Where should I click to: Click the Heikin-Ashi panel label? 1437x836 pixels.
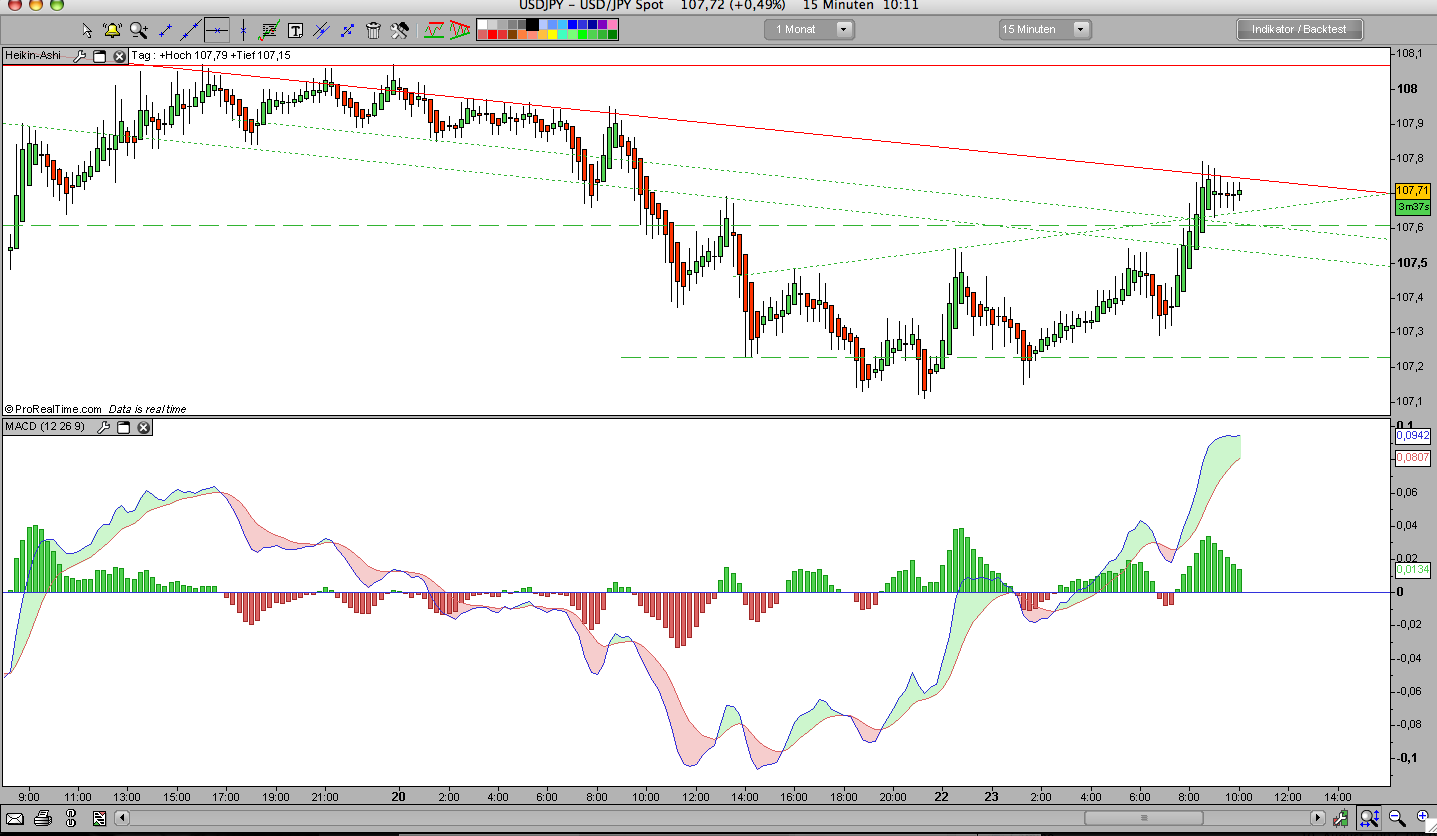coord(34,56)
